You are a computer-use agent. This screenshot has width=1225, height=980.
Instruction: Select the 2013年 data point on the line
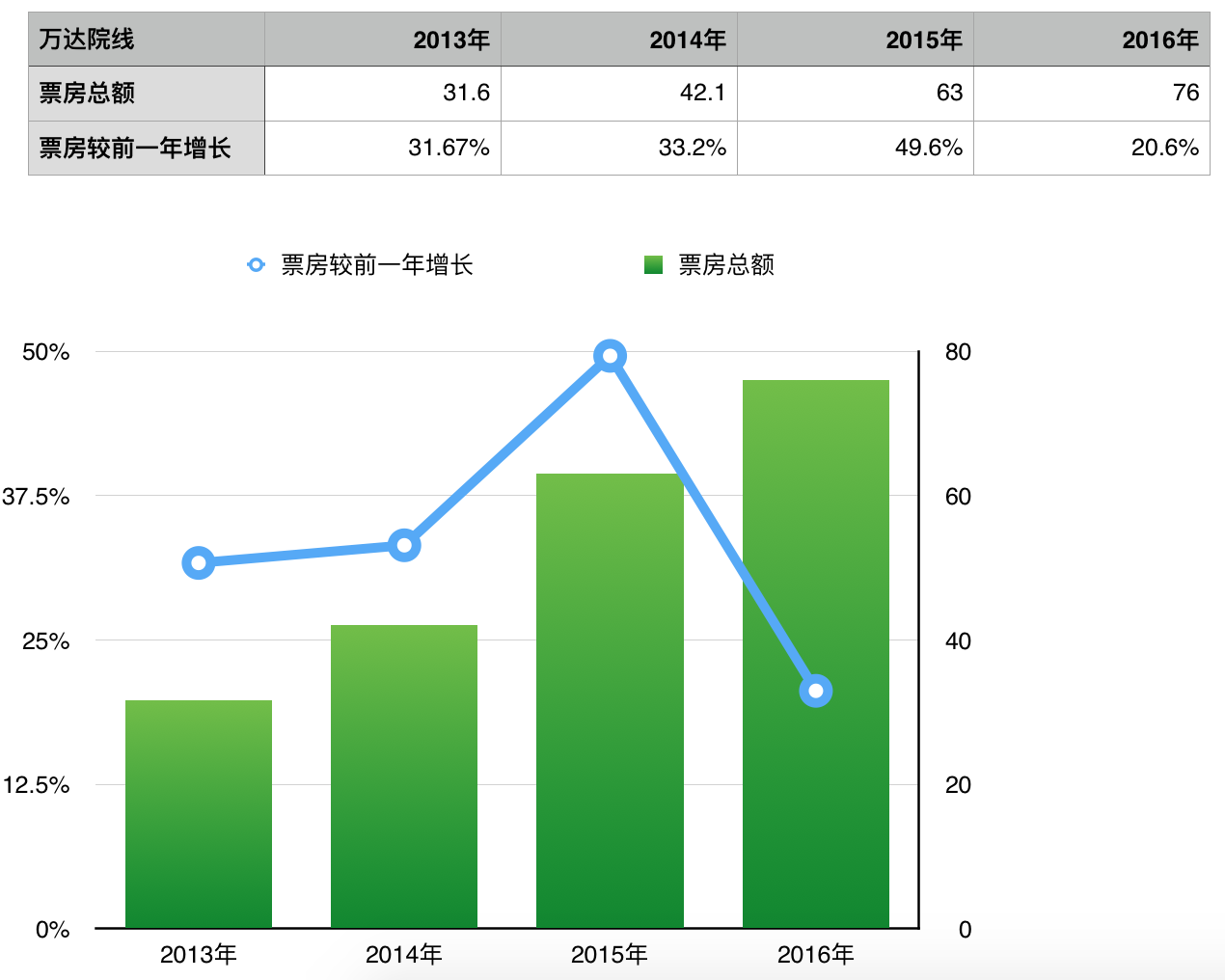(199, 563)
